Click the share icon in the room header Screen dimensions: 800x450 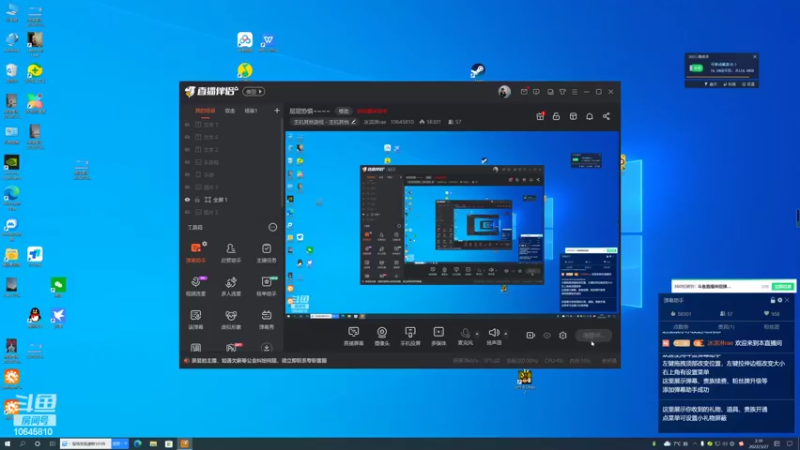pos(606,116)
